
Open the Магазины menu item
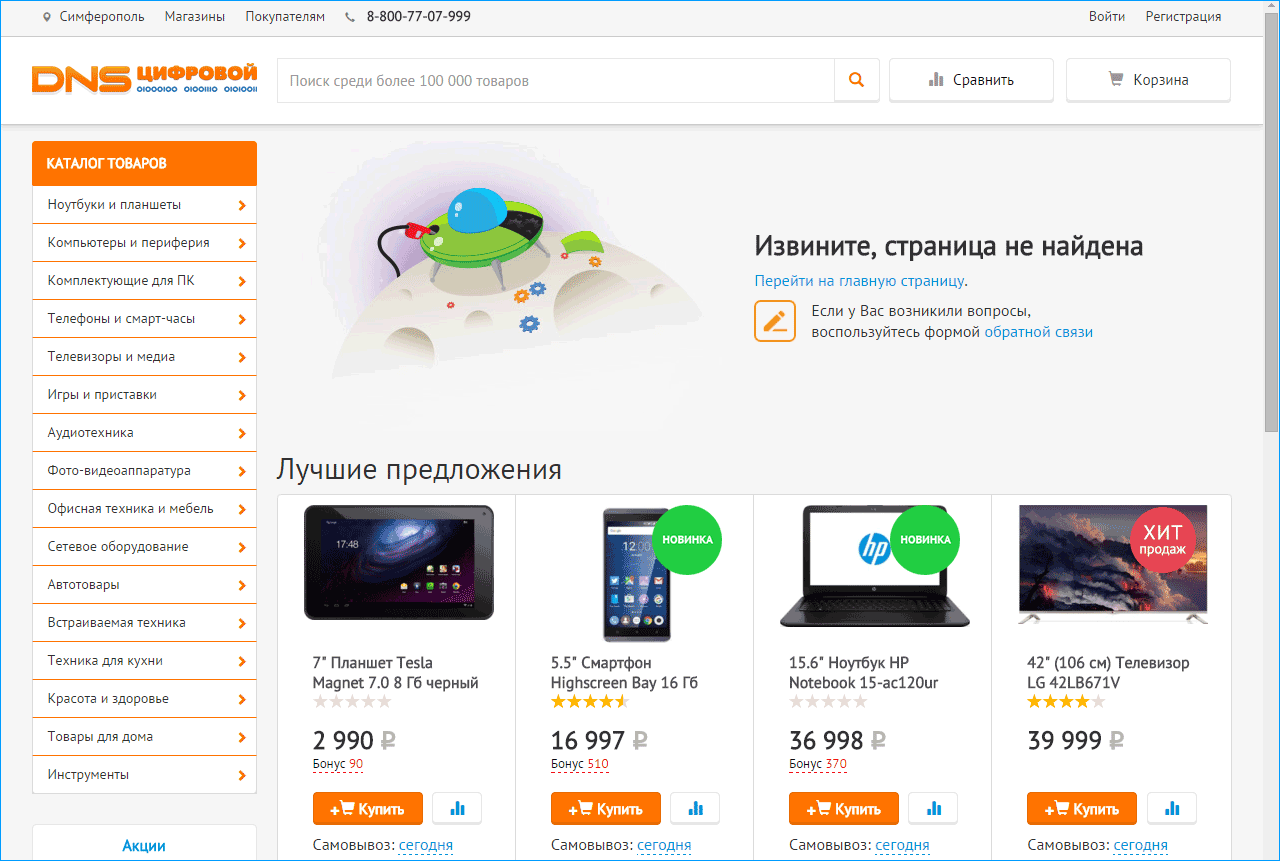pos(195,17)
